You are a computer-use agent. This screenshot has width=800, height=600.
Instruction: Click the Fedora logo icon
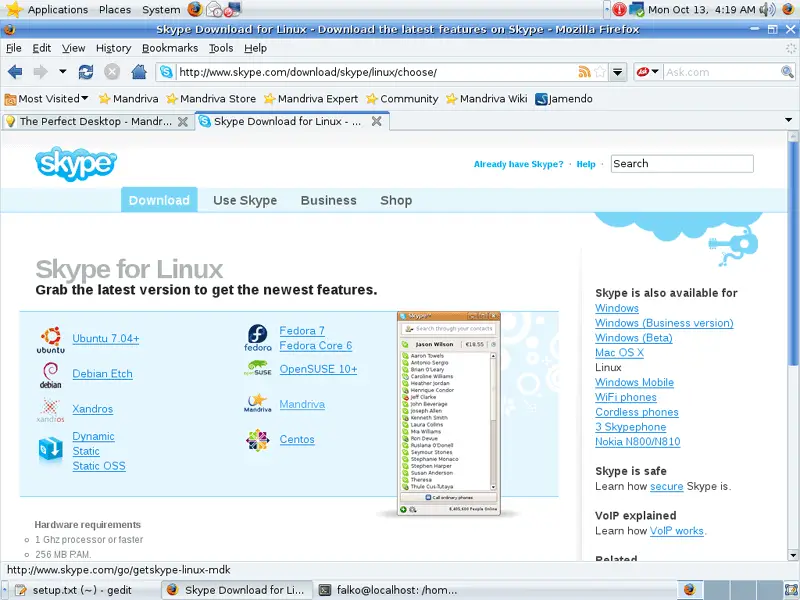click(258, 338)
